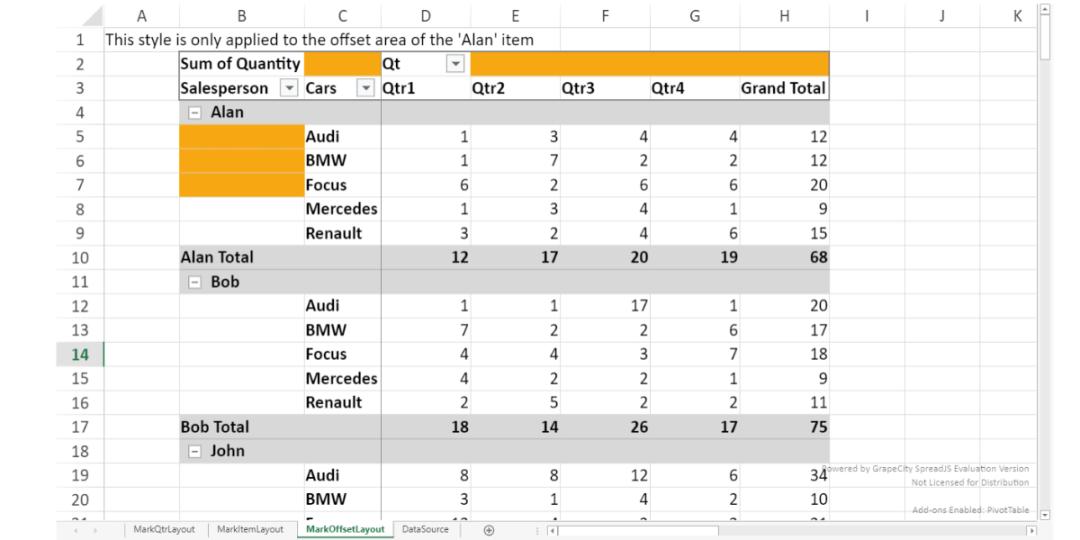Click the vertical scrollbar up arrow
Viewport: 1080px width, 540px height.
[1045, 10]
